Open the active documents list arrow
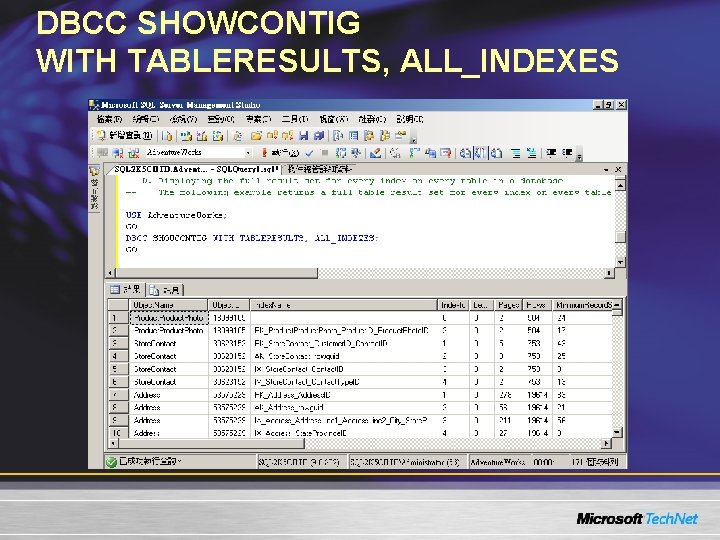720x540 pixels. (x=606, y=169)
